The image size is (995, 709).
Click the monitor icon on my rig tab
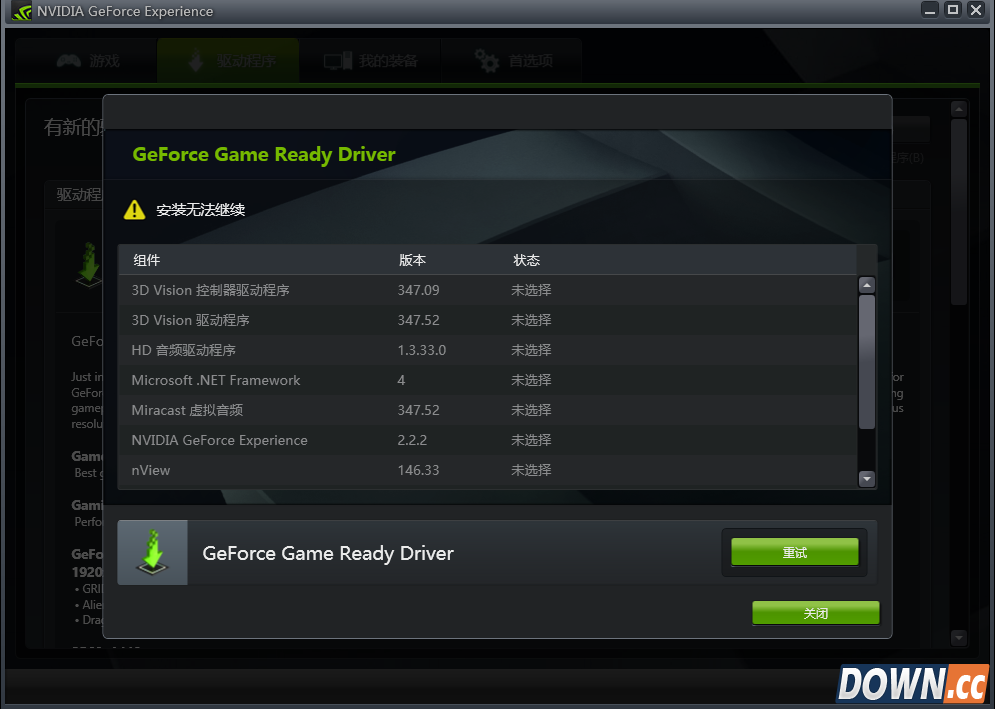[338, 61]
